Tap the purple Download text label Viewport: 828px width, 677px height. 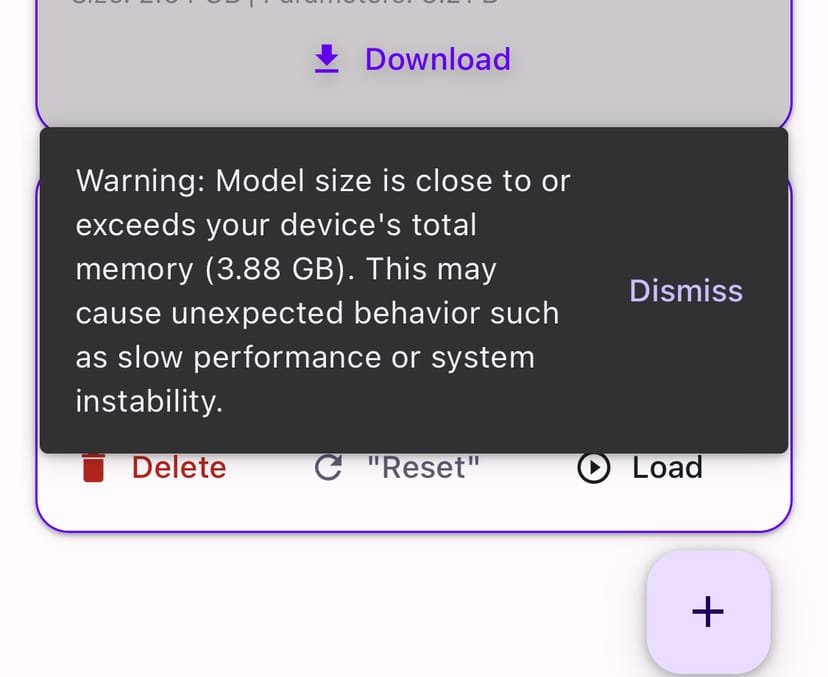click(437, 60)
